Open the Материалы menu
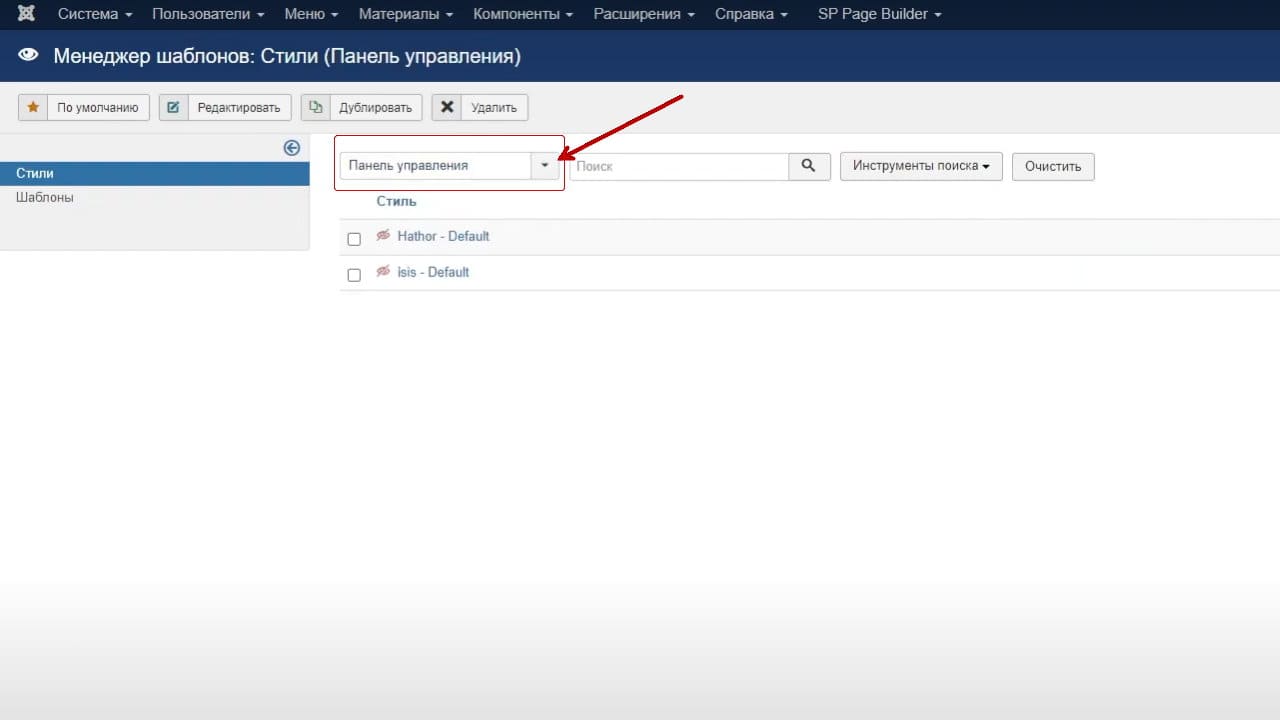The height and width of the screenshot is (720, 1280). (x=406, y=14)
